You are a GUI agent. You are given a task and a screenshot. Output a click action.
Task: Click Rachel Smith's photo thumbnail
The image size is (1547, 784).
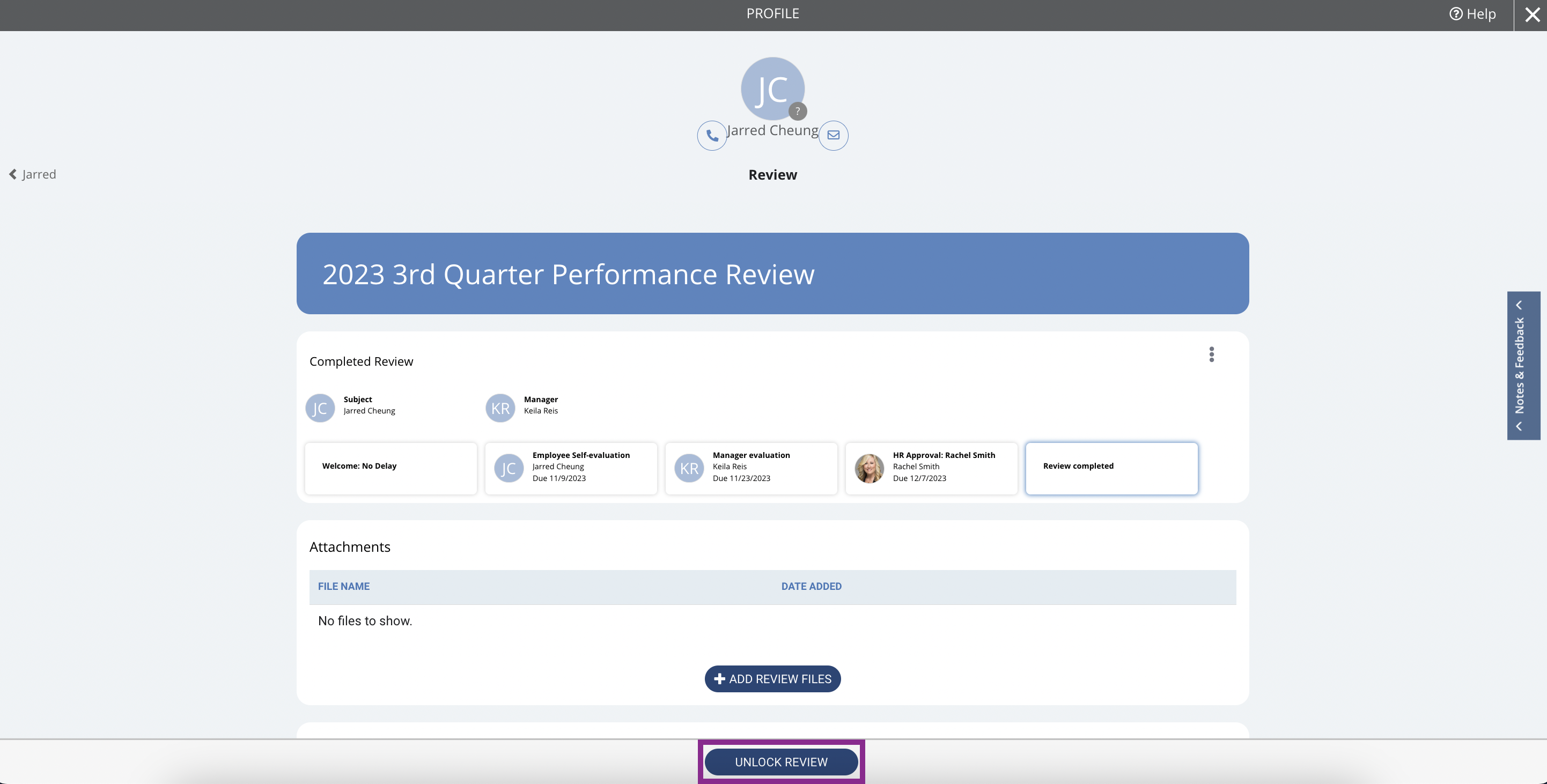coord(869,468)
